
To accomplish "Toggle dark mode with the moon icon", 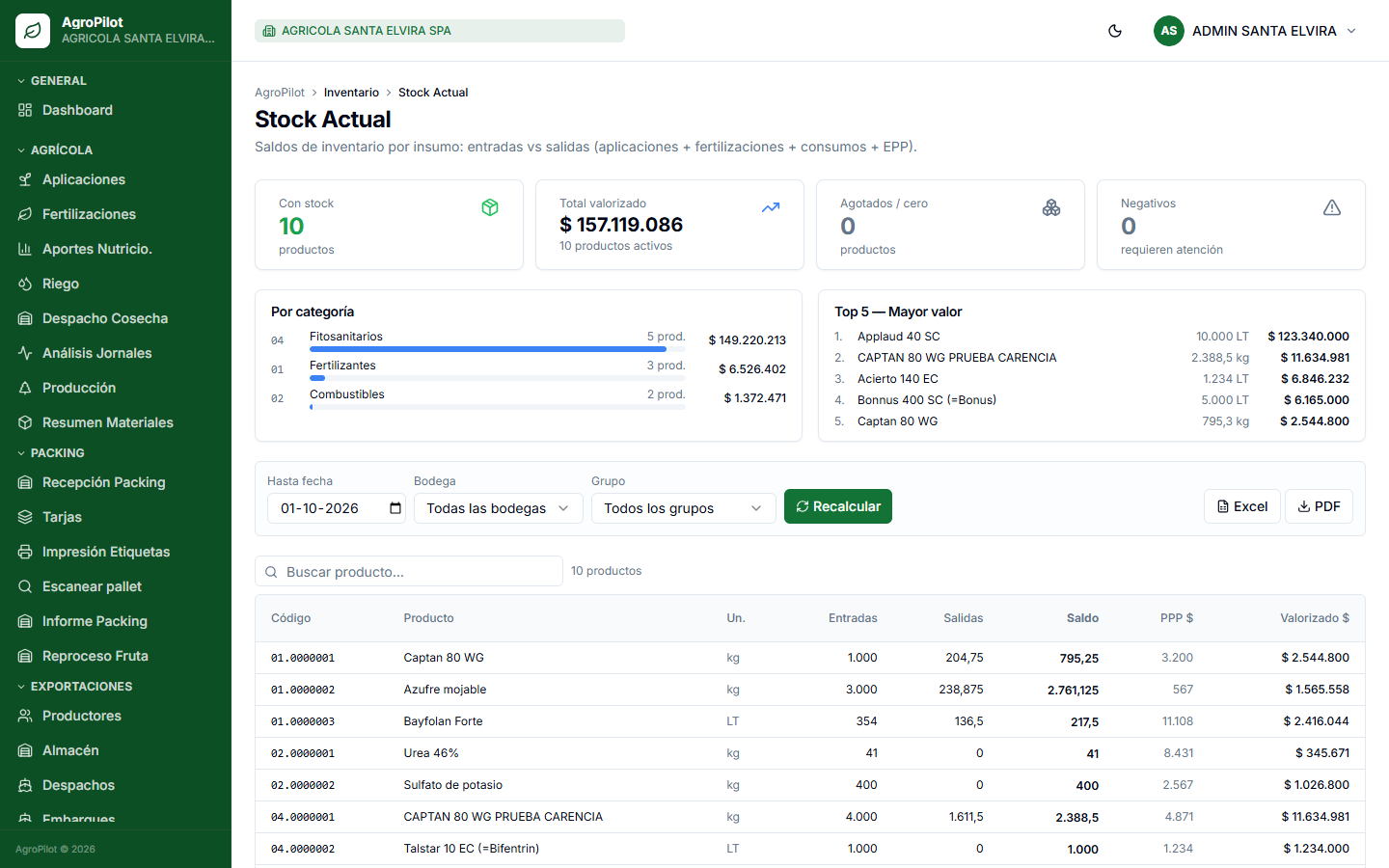I will 1115,31.
